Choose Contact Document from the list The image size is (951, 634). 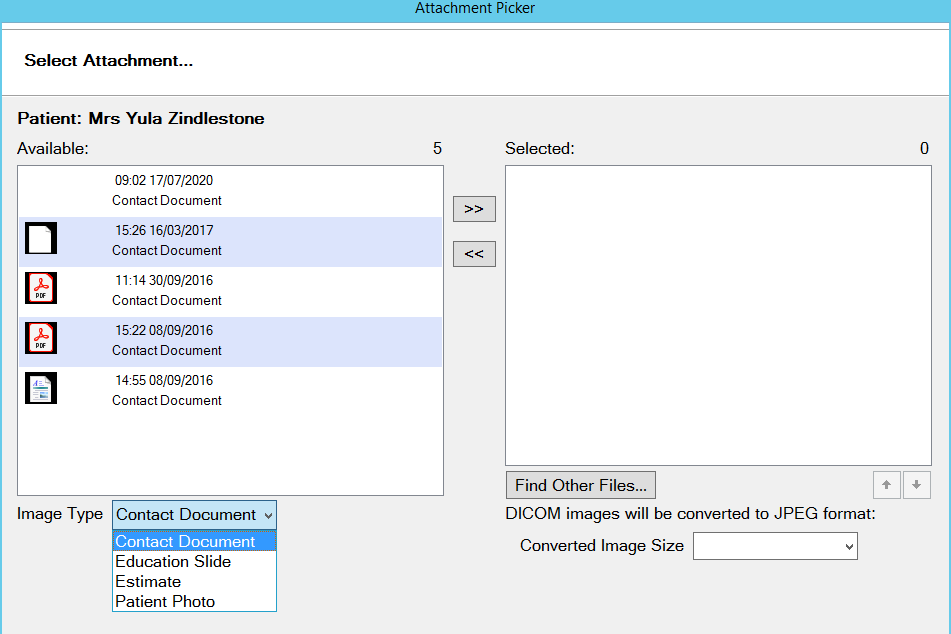pyautogui.click(x=194, y=541)
